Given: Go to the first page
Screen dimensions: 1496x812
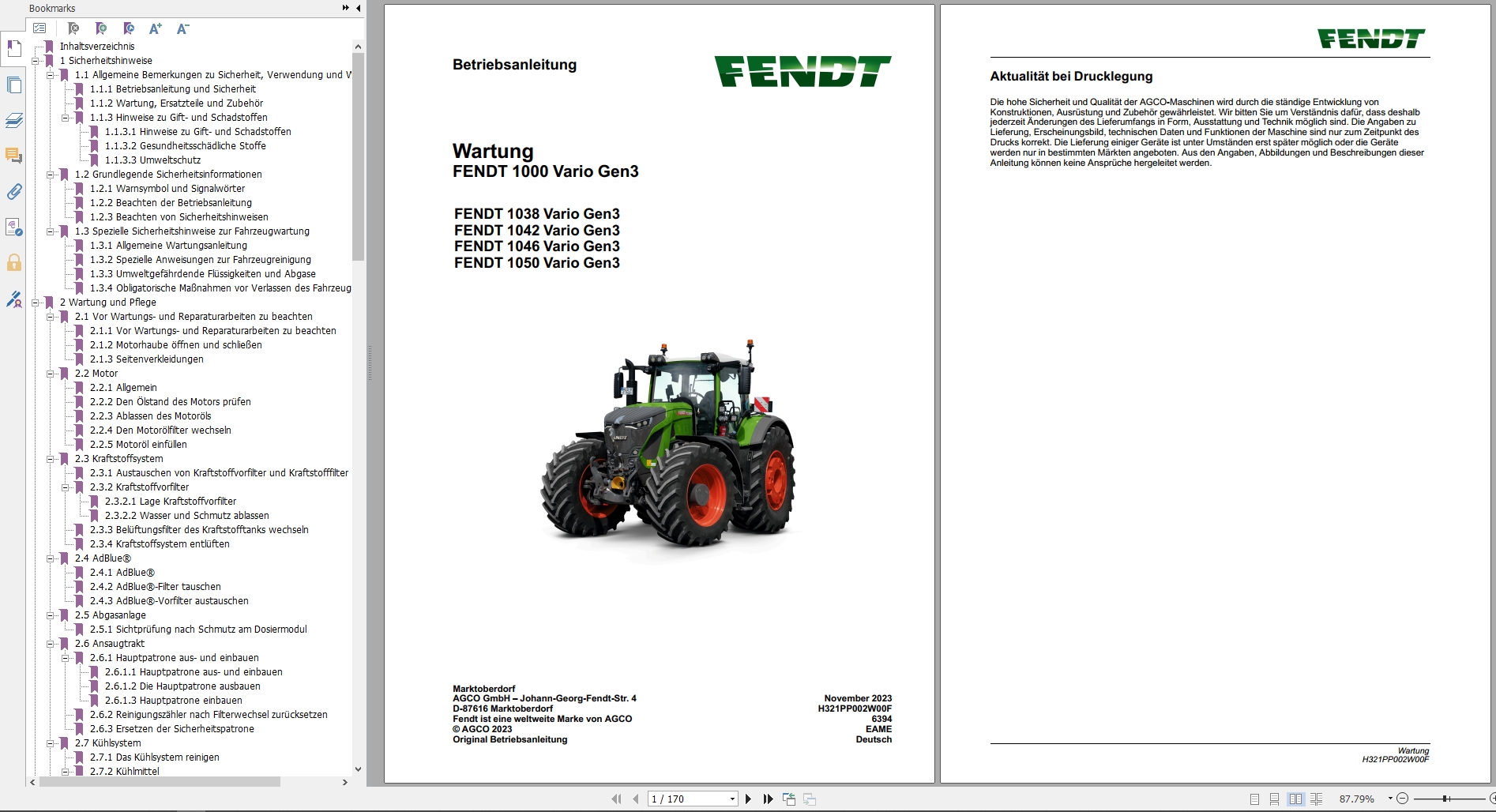Looking at the screenshot, I should [x=616, y=799].
